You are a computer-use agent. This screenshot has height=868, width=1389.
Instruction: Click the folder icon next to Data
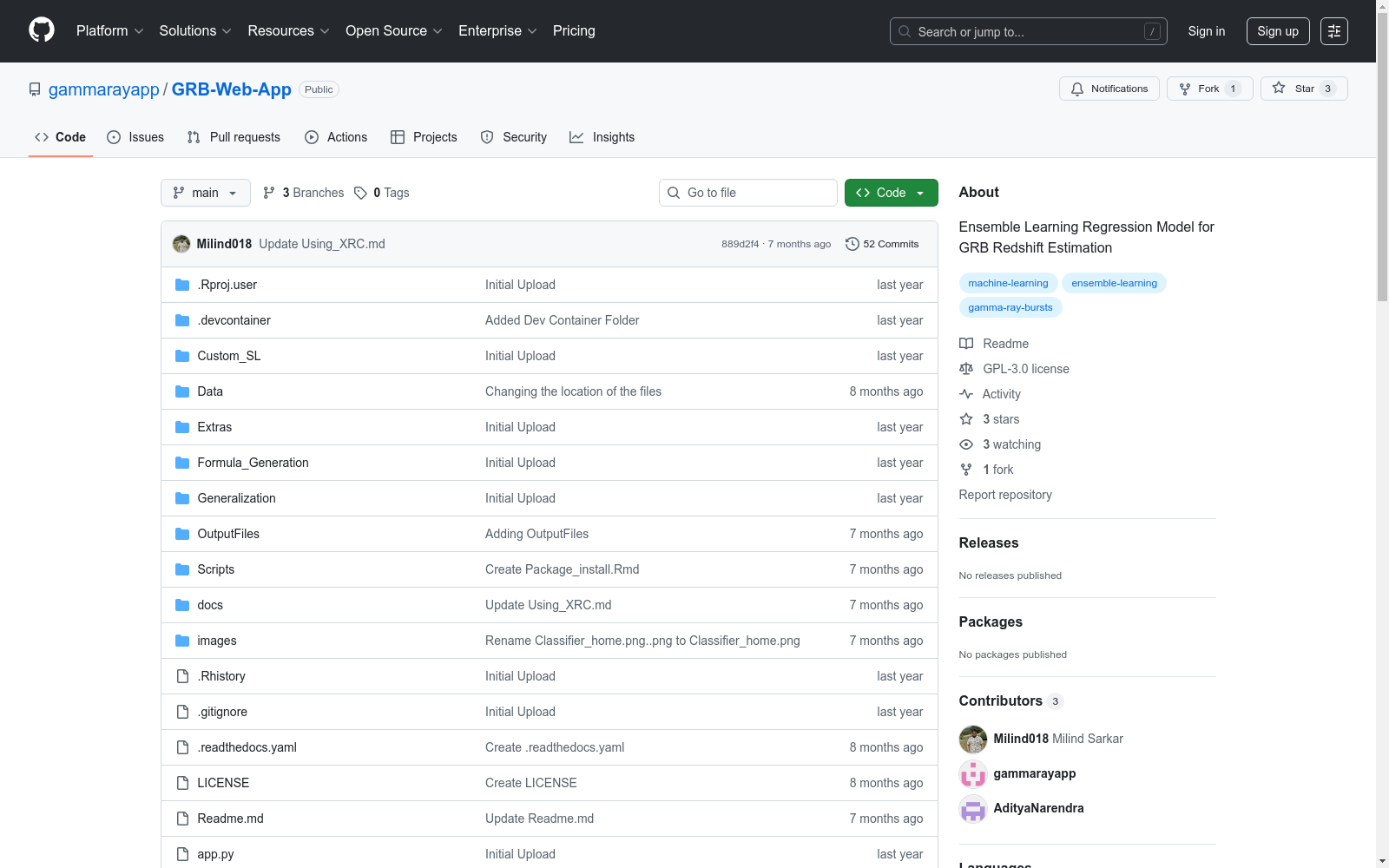click(182, 391)
